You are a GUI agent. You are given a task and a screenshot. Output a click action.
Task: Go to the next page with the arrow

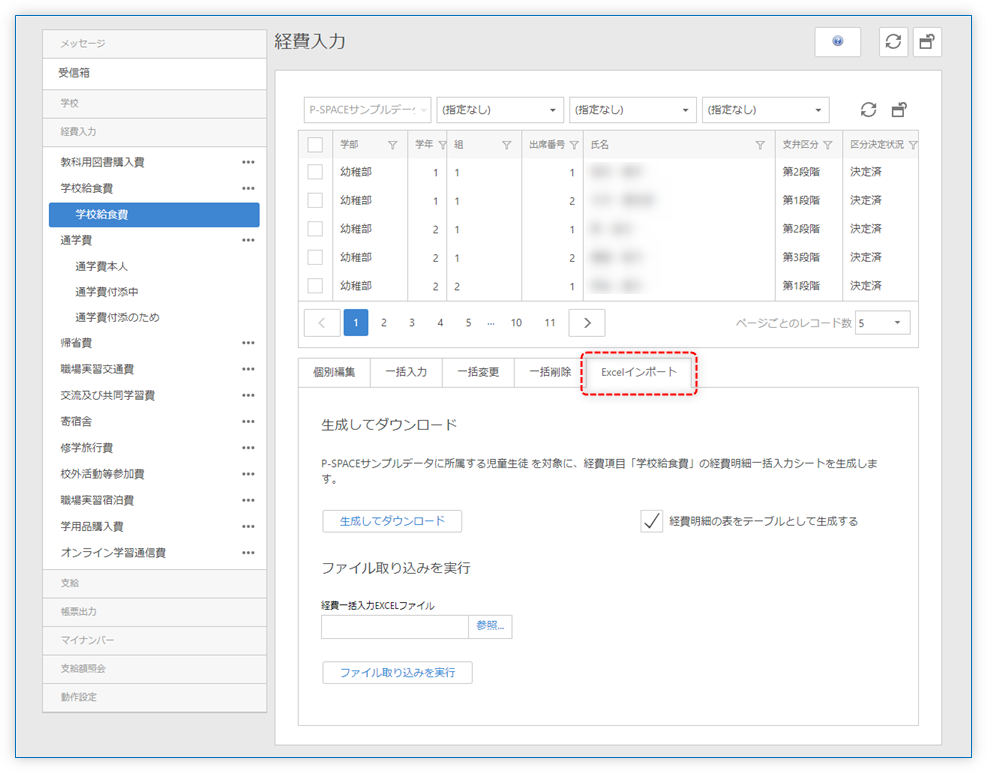(587, 323)
